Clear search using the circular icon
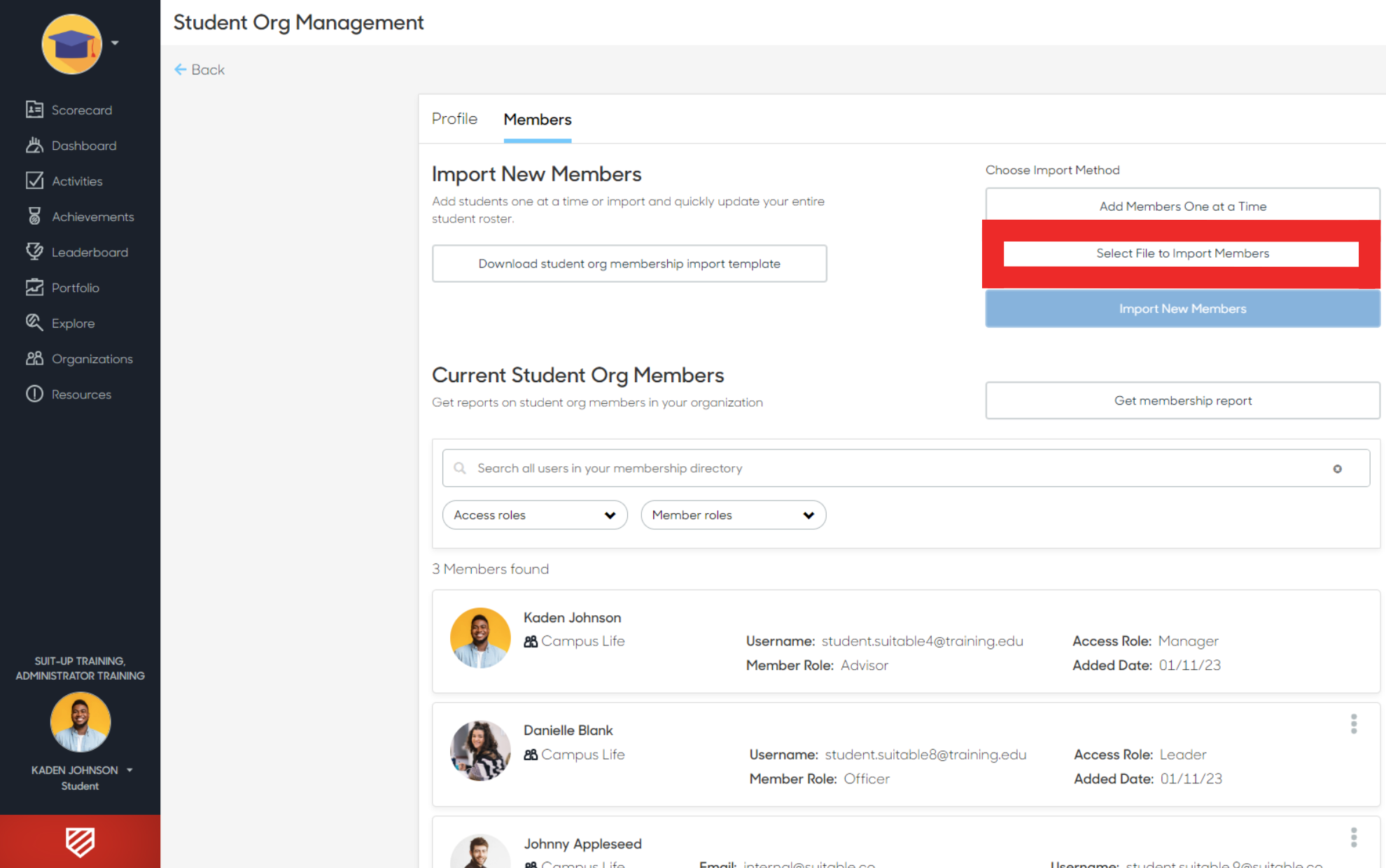The image size is (1386, 868). (x=1337, y=469)
